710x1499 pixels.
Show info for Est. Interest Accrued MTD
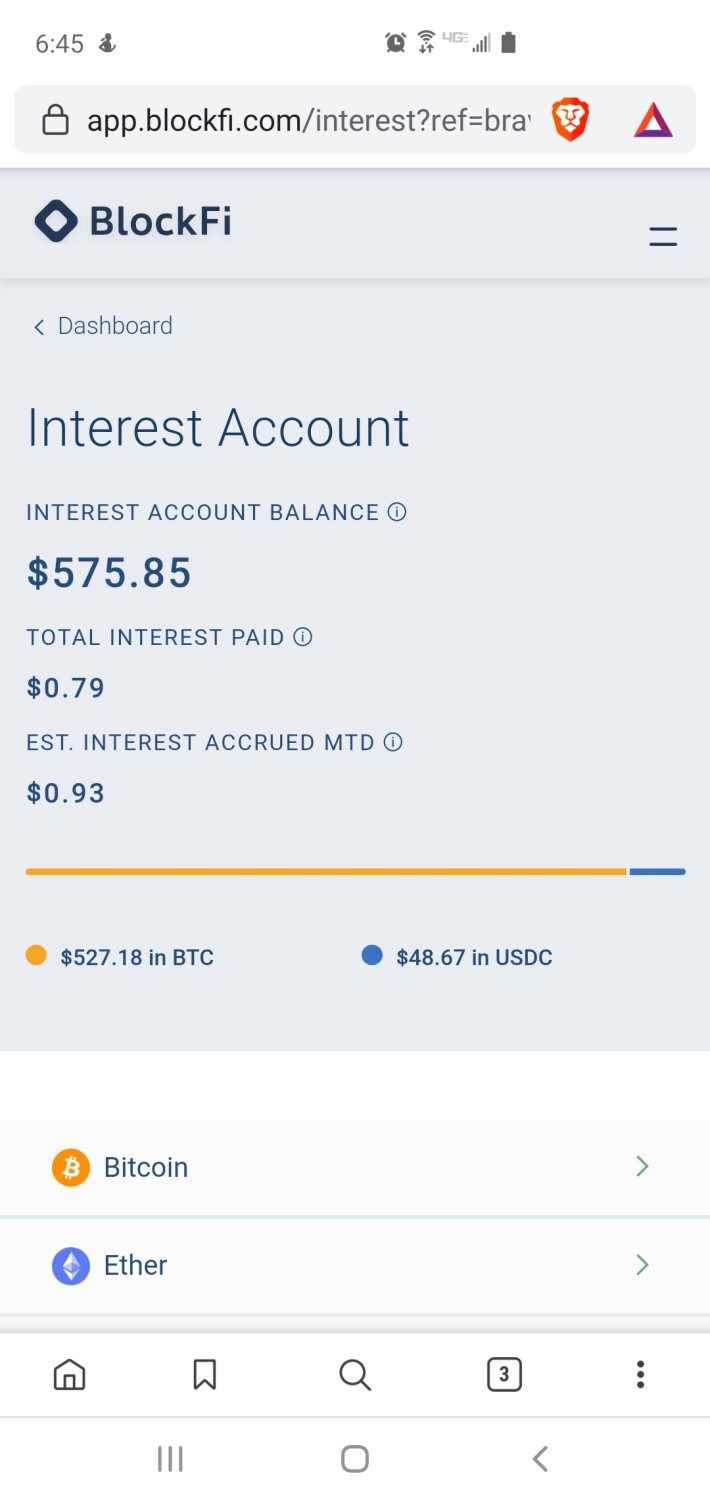click(x=393, y=742)
